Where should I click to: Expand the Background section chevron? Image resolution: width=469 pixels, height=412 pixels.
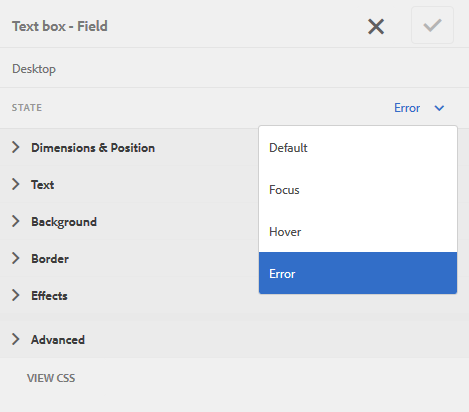[15, 221]
